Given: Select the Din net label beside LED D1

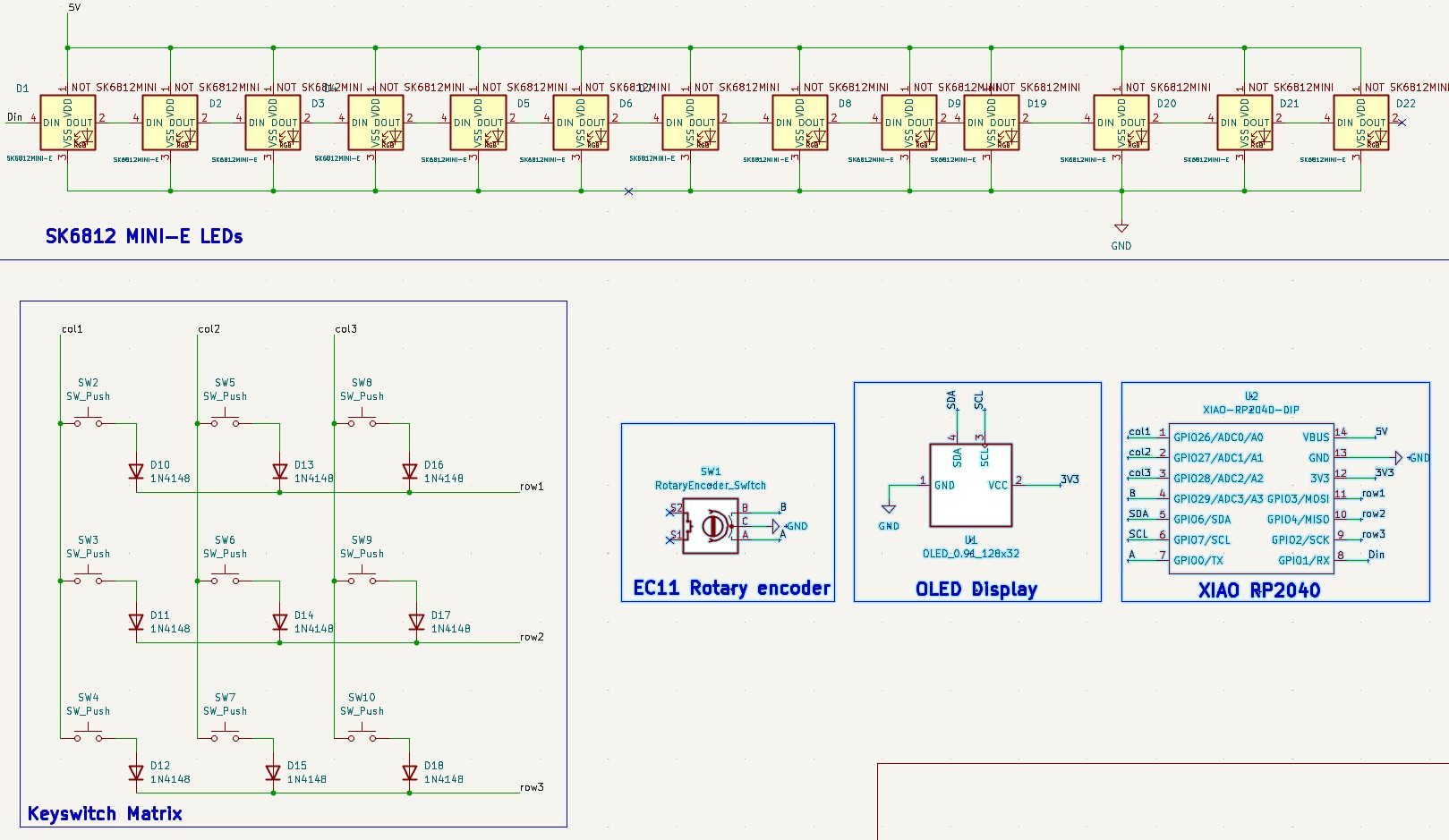Looking at the screenshot, I should click(x=15, y=117).
